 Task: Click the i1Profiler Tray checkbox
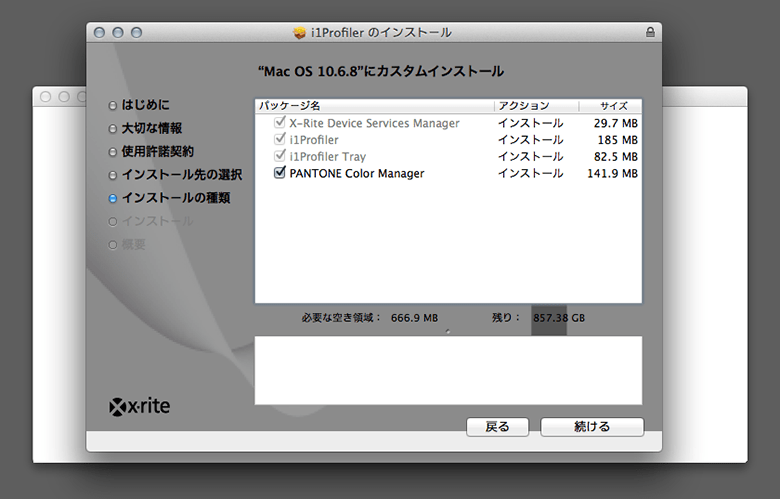pyautogui.click(x=280, y=156)
